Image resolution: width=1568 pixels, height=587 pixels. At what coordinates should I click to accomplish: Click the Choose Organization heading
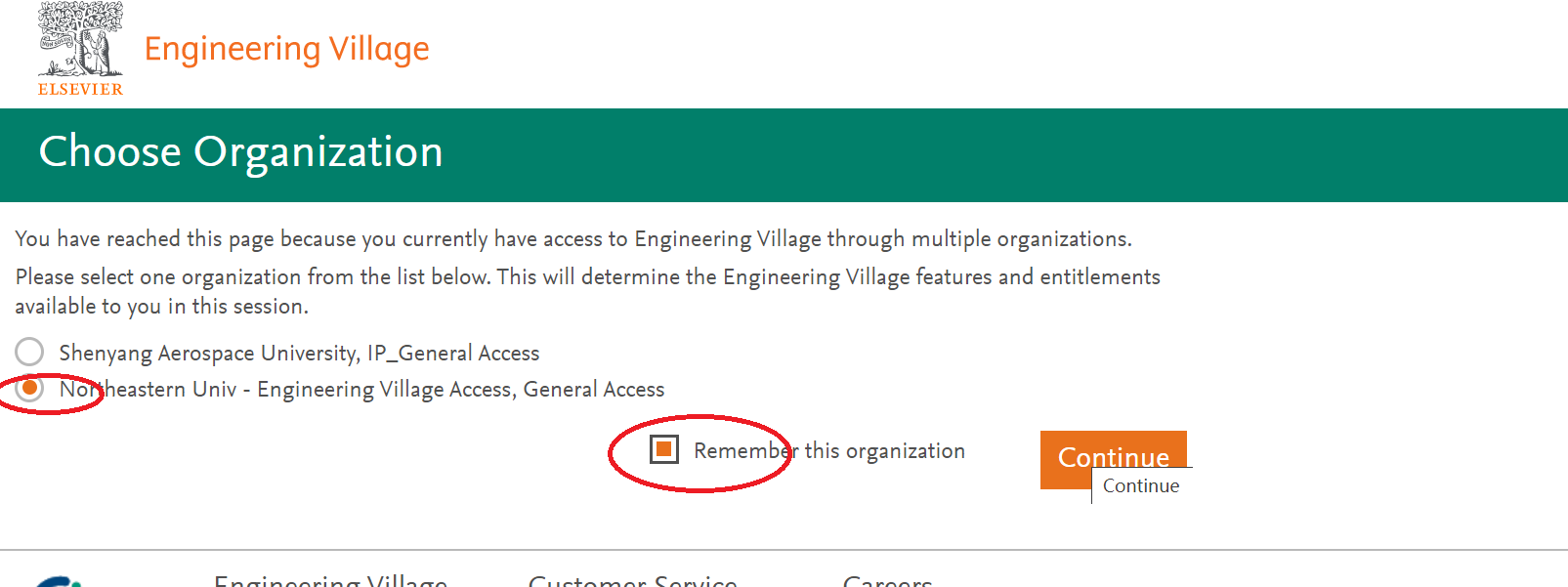(x=240, y=152)
